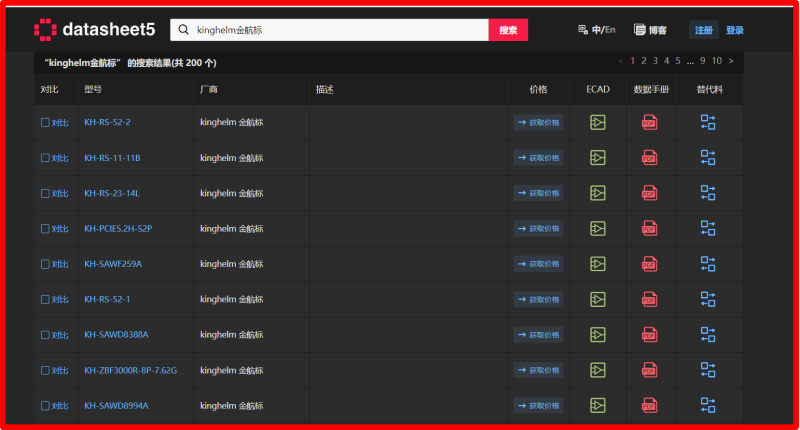Screen dimensions: 800x430
Task: Click the 替代料 column header
Action: (x=710, y=89)
